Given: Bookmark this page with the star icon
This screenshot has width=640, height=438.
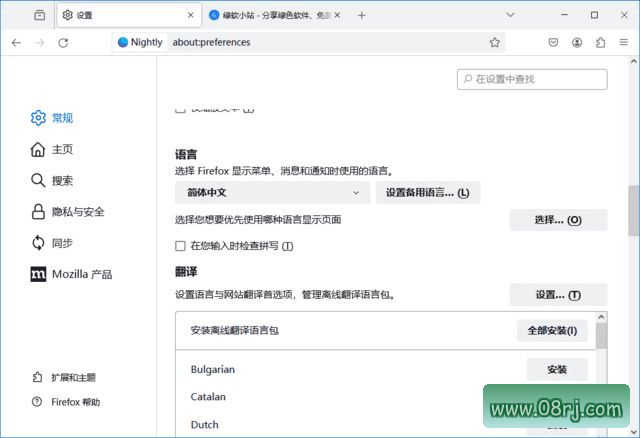Looking at the screenshot, I should pos(495,42).
